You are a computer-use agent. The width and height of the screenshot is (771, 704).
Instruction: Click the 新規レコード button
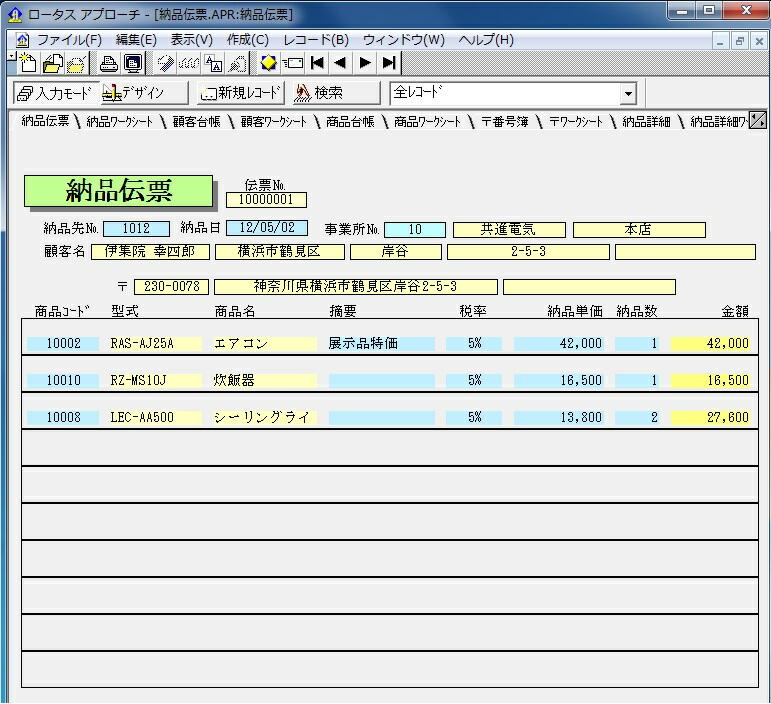[241, 92]
